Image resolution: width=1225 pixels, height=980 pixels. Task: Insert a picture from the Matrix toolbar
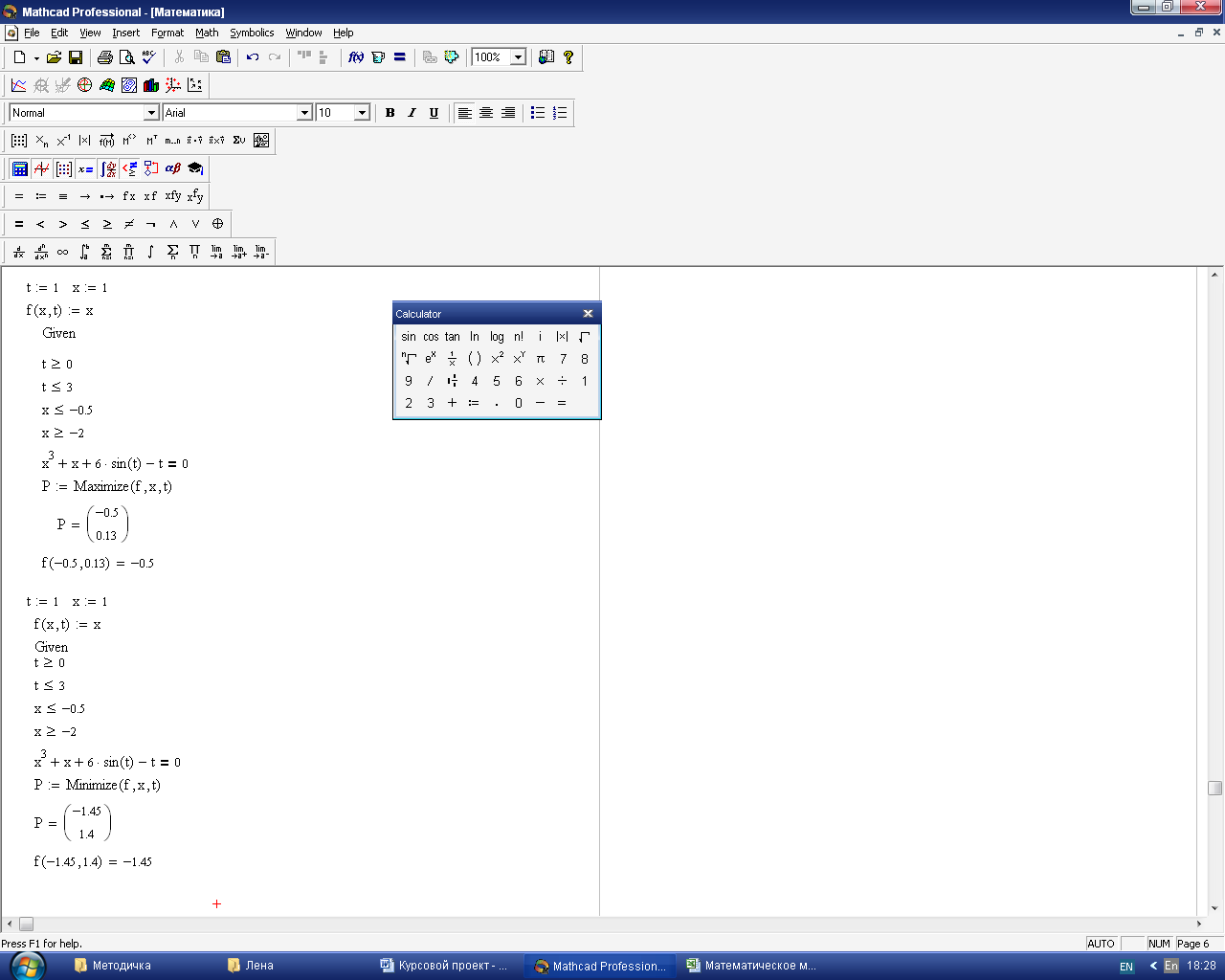[261, 141]
